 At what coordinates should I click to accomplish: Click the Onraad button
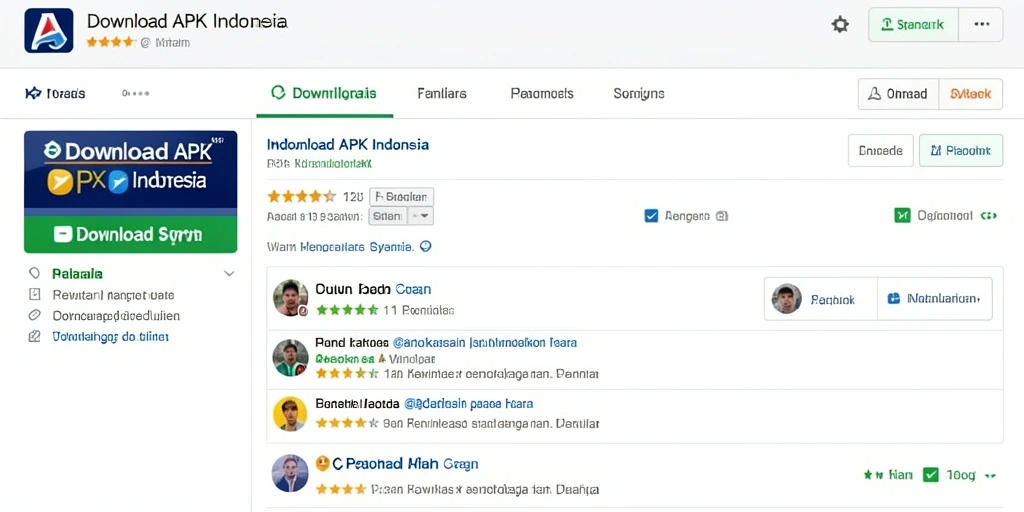pos(898,94)
